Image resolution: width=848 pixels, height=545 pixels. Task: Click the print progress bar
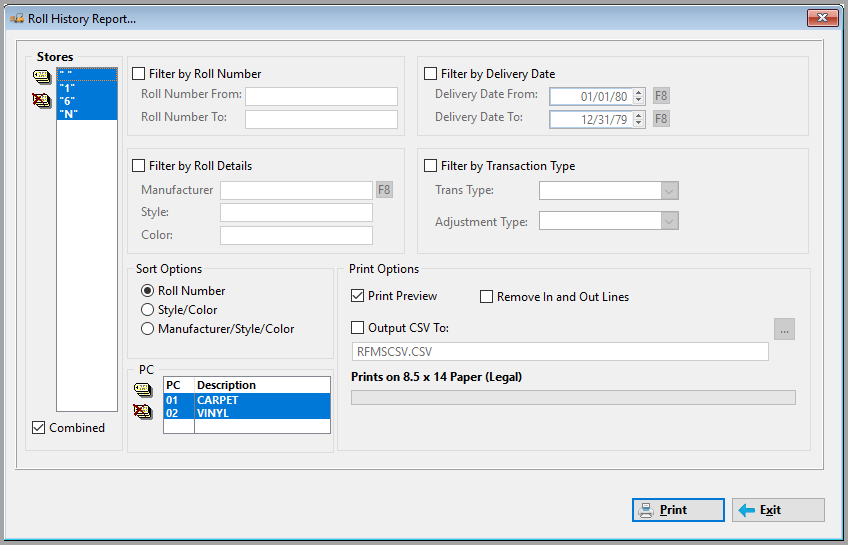[x=573, y=397]
